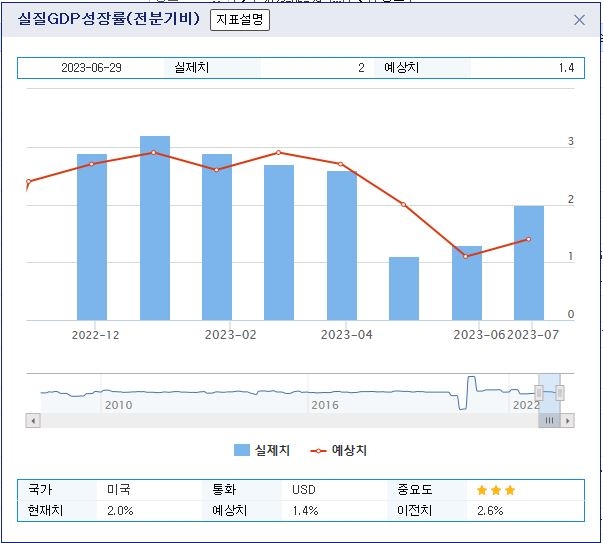Click the 미국 country value
This screenshot has width=603, height=543.
119,490
